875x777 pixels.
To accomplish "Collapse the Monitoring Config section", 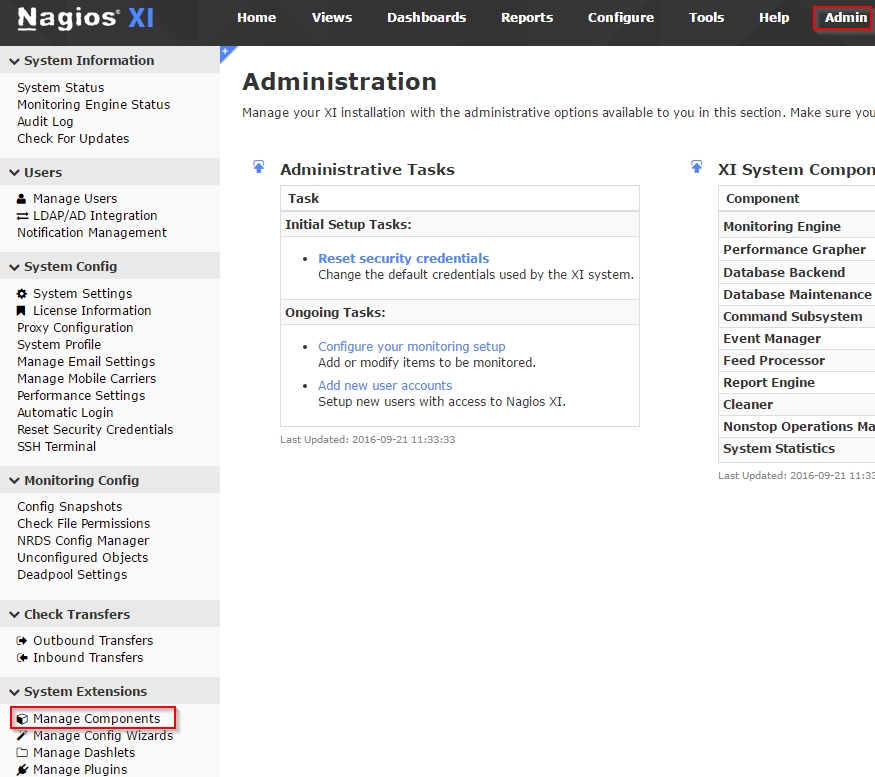I will point(15,481).
